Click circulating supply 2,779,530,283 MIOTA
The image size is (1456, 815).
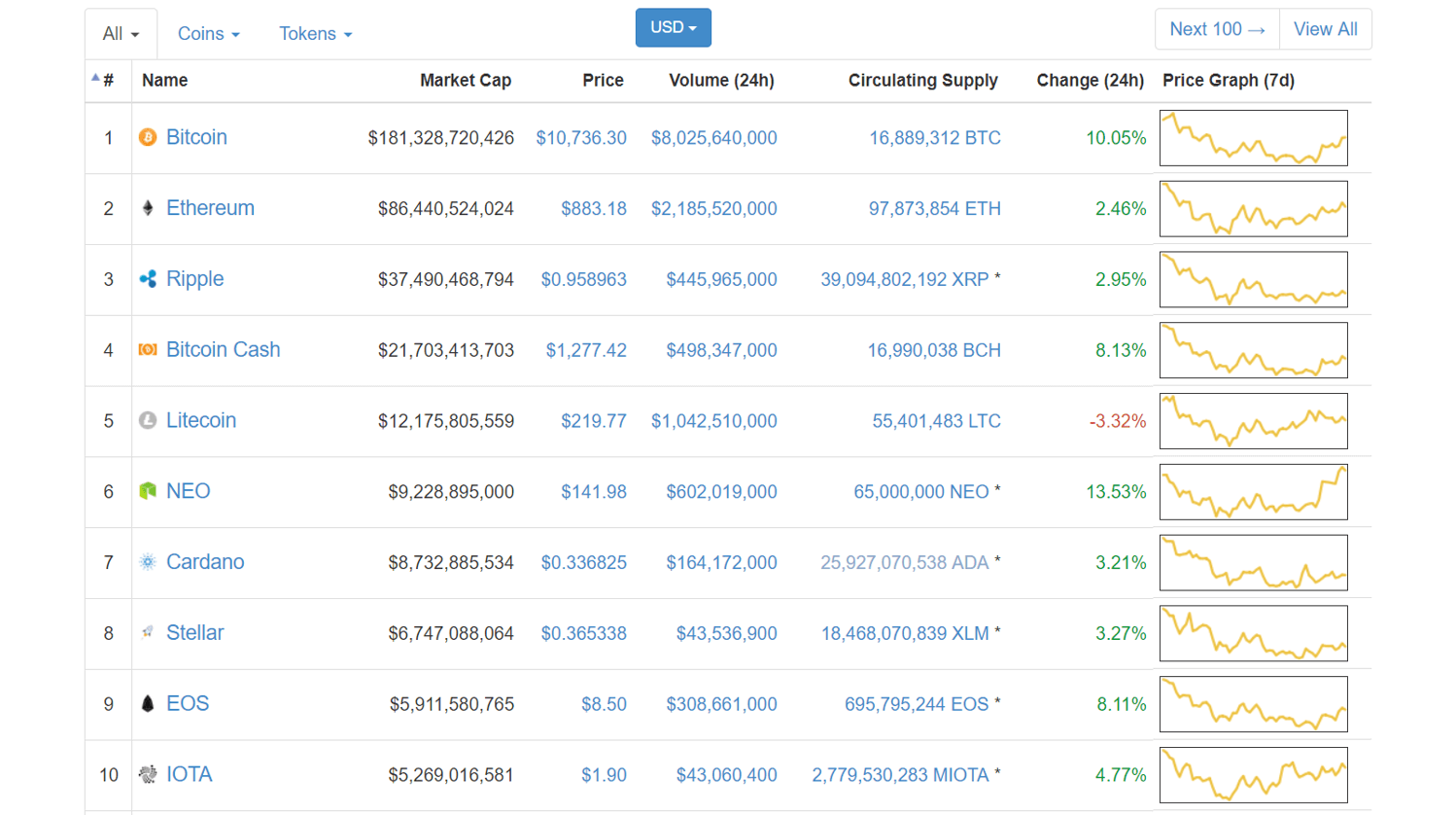point(901,775)
